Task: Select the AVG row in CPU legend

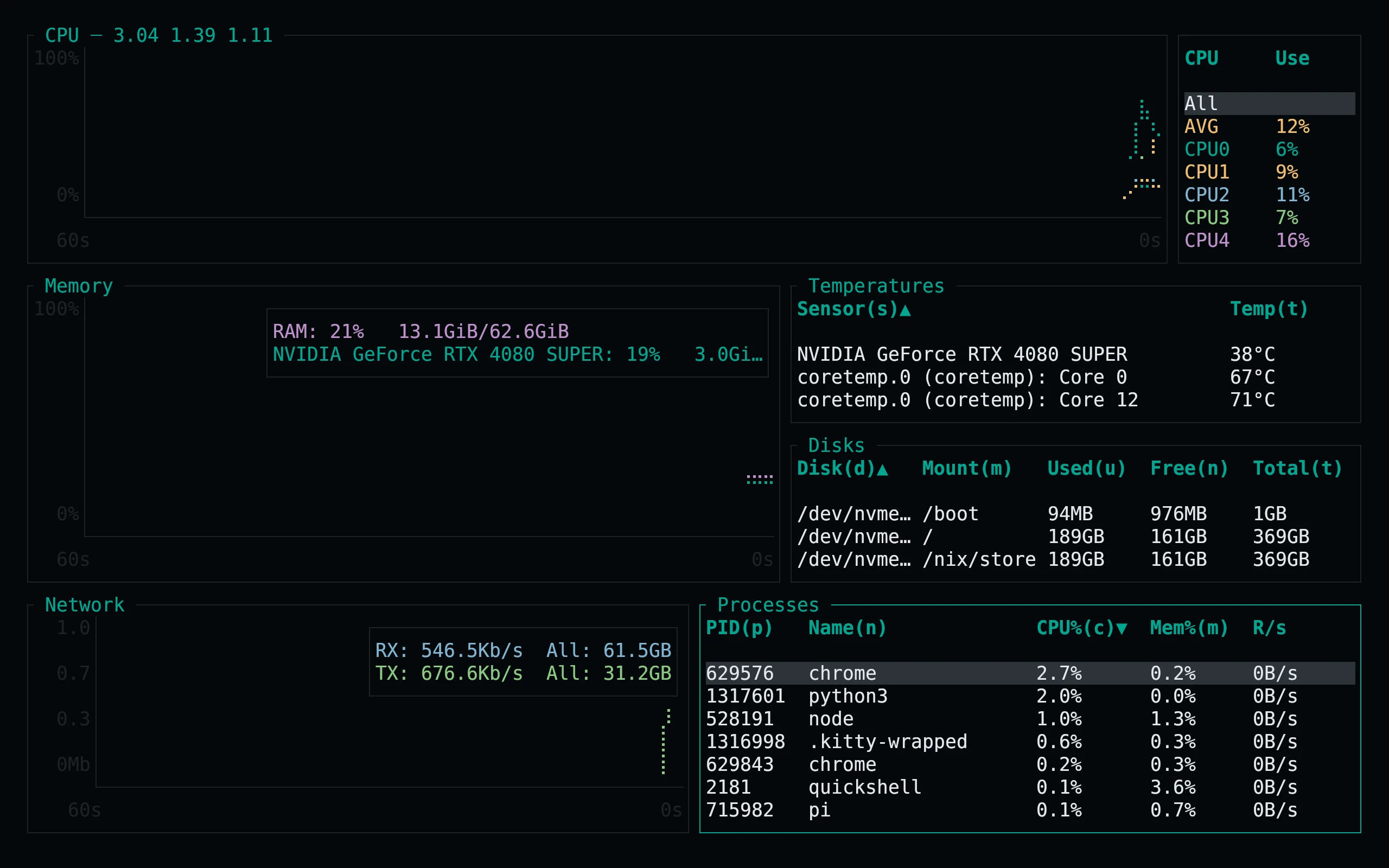Action: coord(1269,126)
